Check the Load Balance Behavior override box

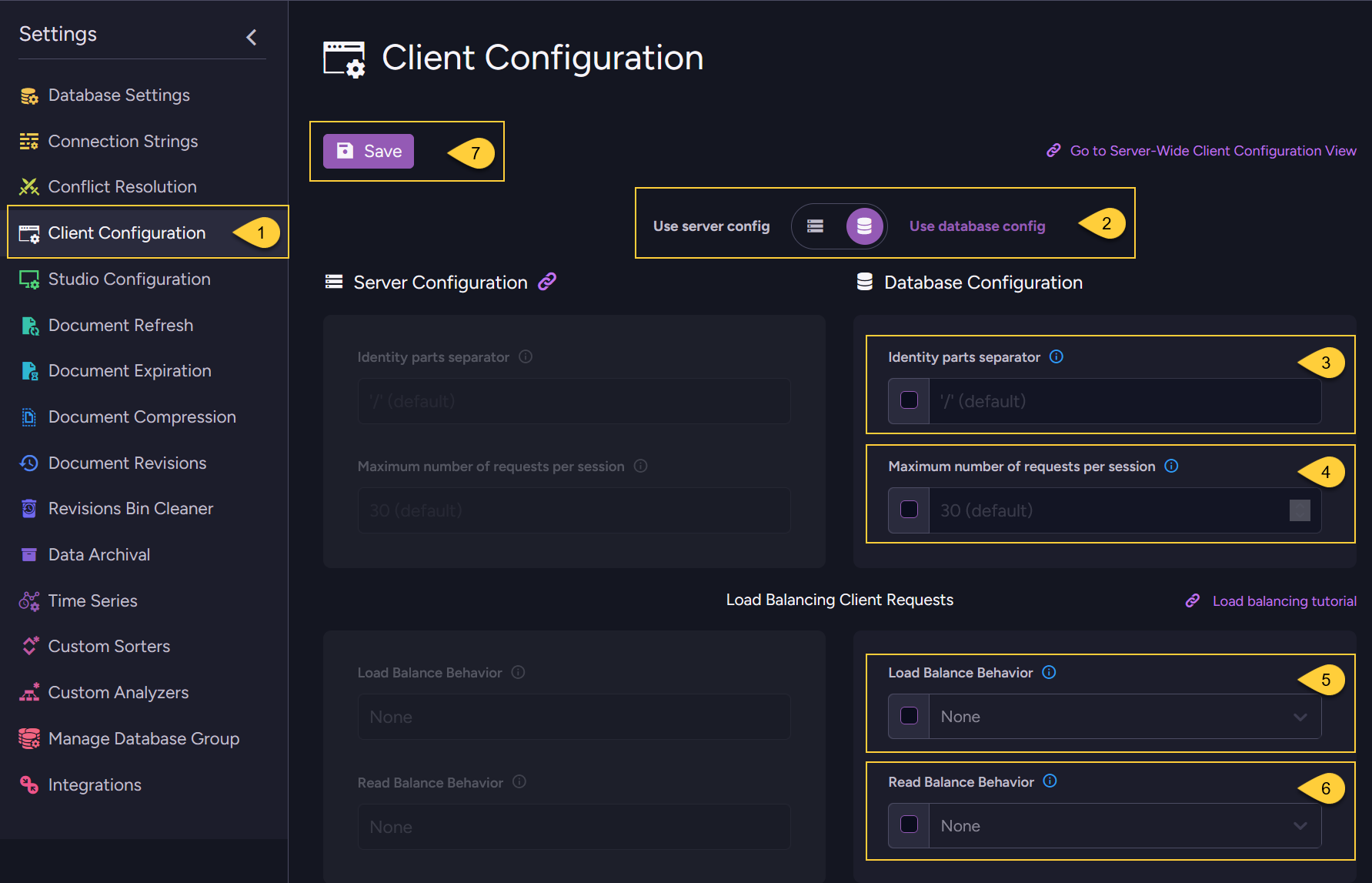(908, 716)
